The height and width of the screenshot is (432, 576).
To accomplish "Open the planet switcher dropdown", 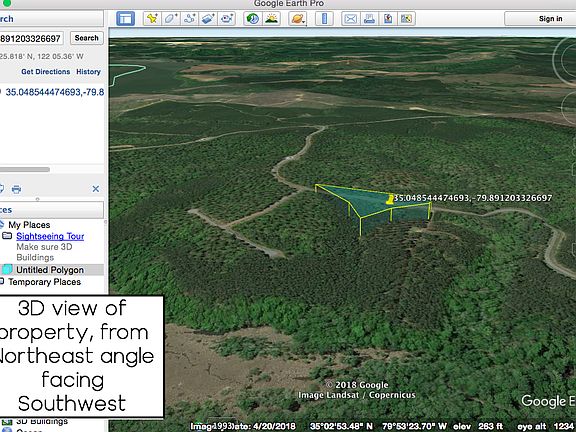I will tap(298, 18).
